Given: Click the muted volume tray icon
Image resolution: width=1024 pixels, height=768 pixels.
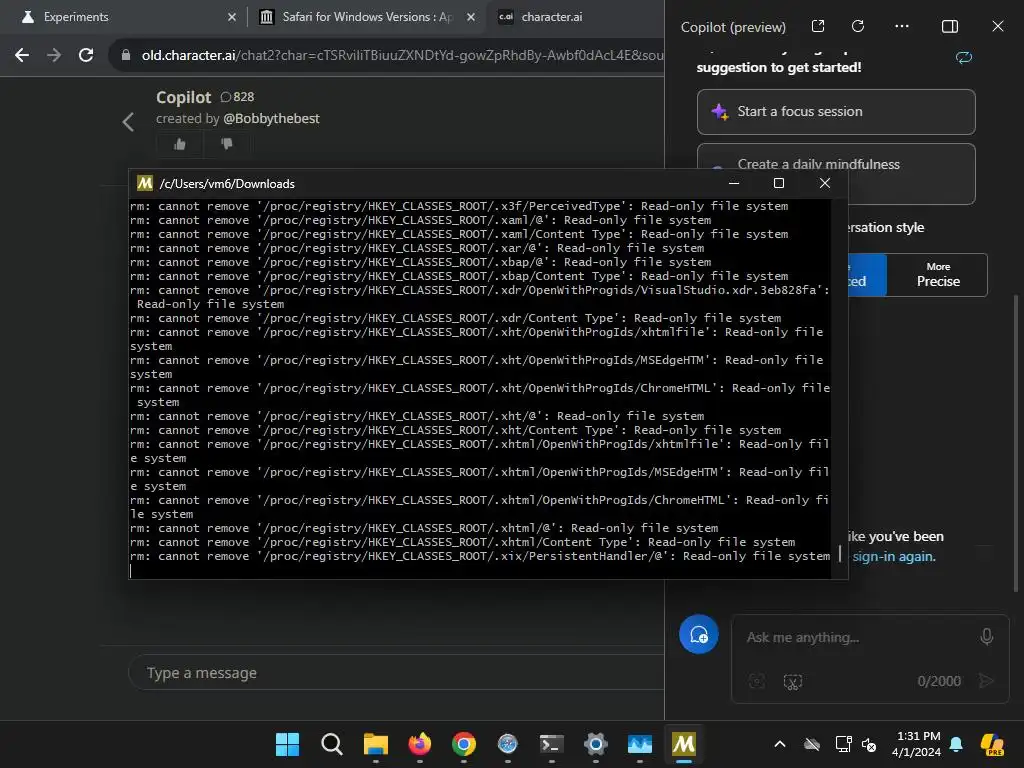Looking at the screenshot, I should click(869, 744).
